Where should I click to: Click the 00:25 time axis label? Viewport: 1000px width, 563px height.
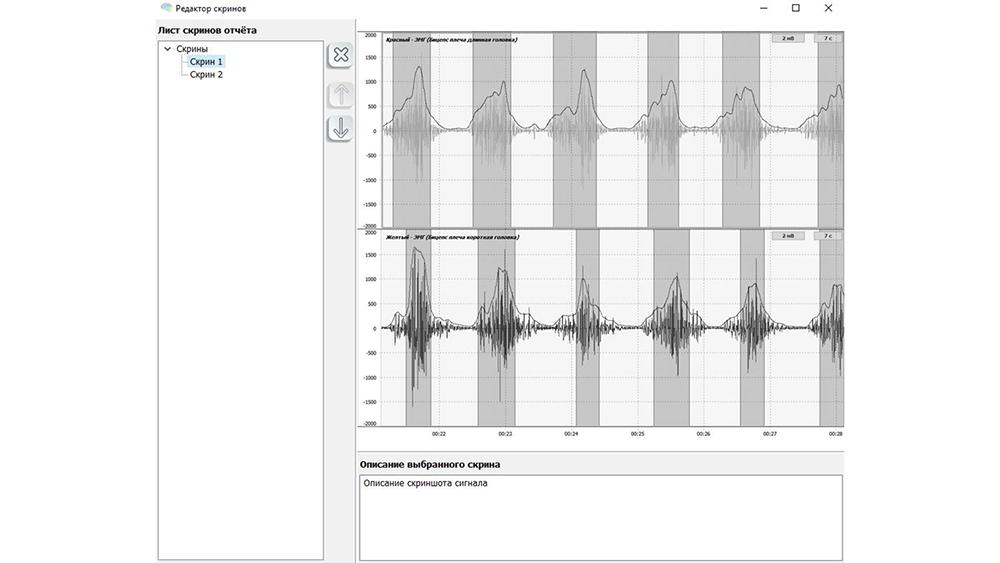(638, 434)
